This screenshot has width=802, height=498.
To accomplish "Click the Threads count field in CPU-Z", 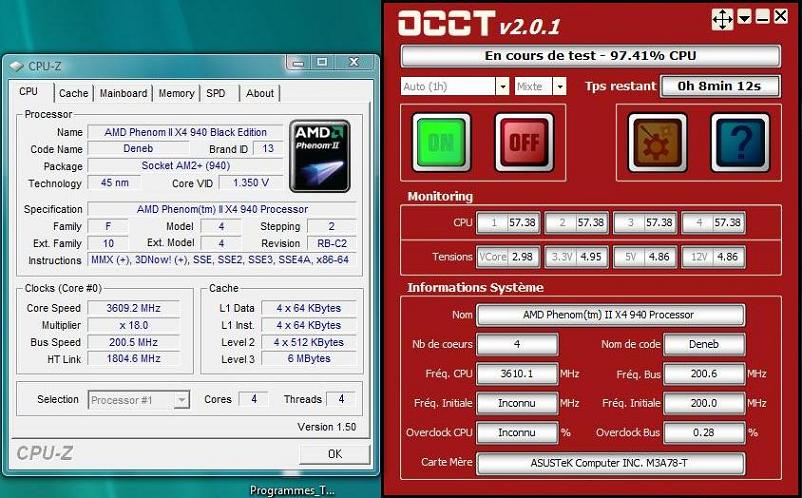I will tap(341, 399).
